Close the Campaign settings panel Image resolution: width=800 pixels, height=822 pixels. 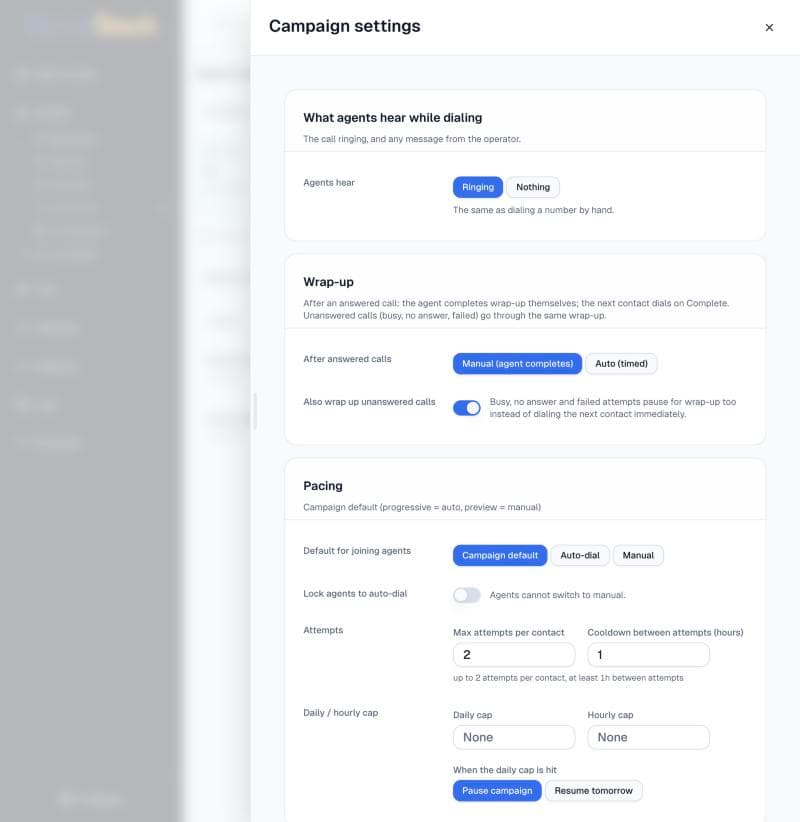point(769,27)
